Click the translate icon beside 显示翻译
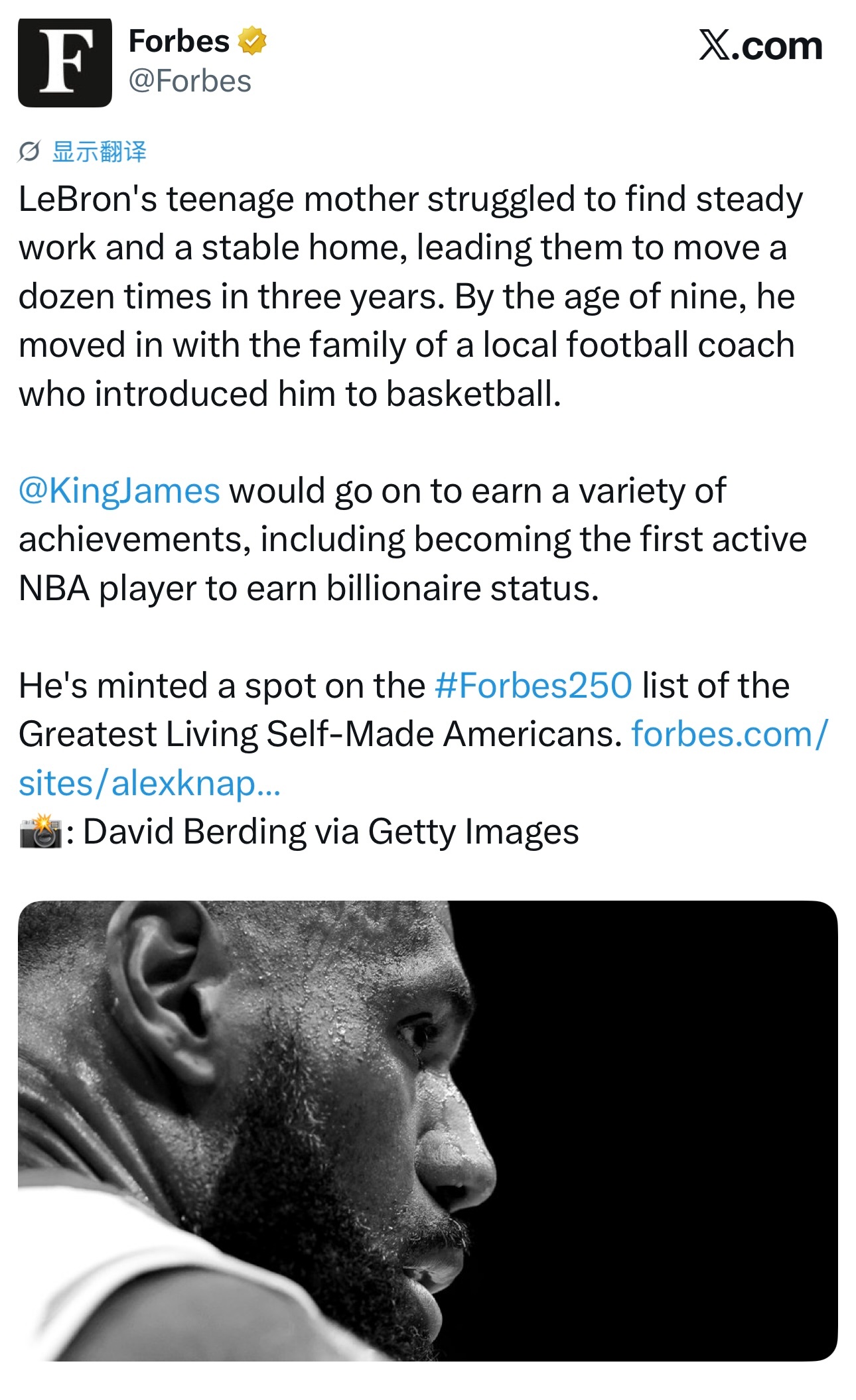The height and width of the screenshot is (1400, 856). [x=29, y=152]
